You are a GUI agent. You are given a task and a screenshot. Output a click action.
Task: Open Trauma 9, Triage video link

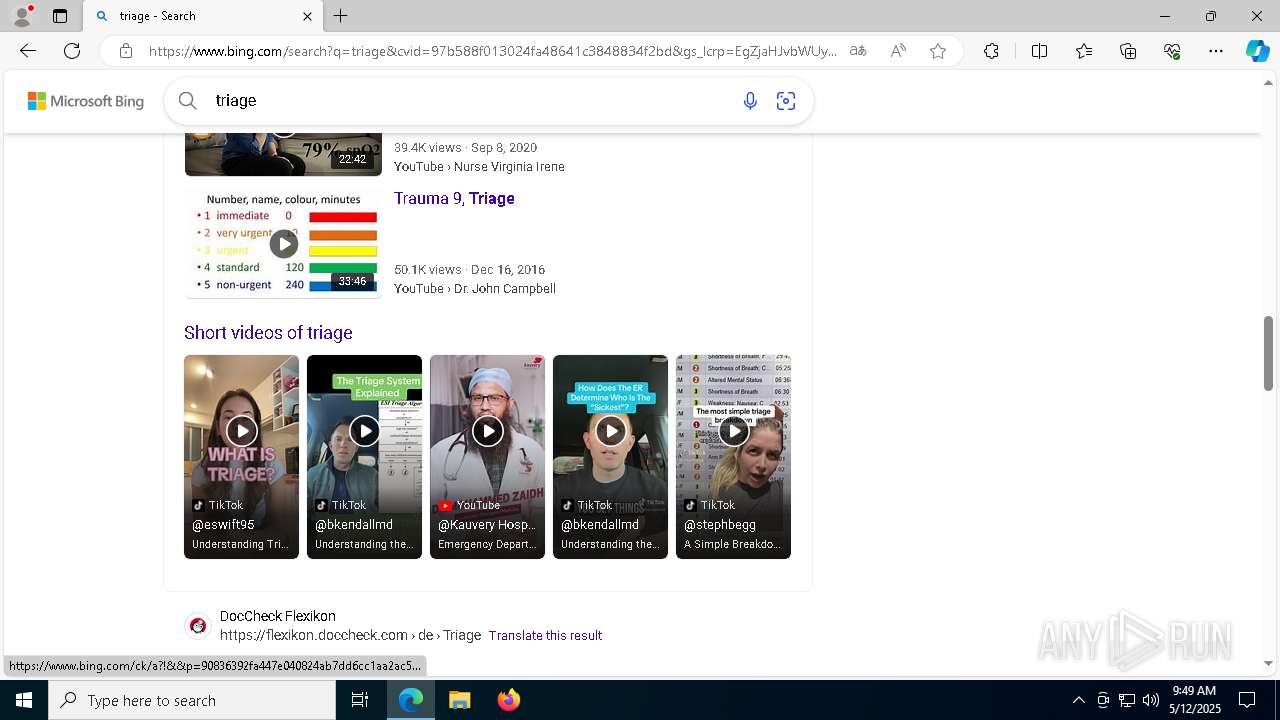454,198
